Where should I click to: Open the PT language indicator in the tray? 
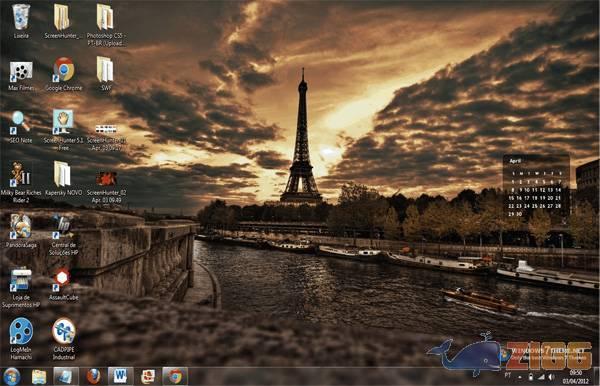point(508,376)
